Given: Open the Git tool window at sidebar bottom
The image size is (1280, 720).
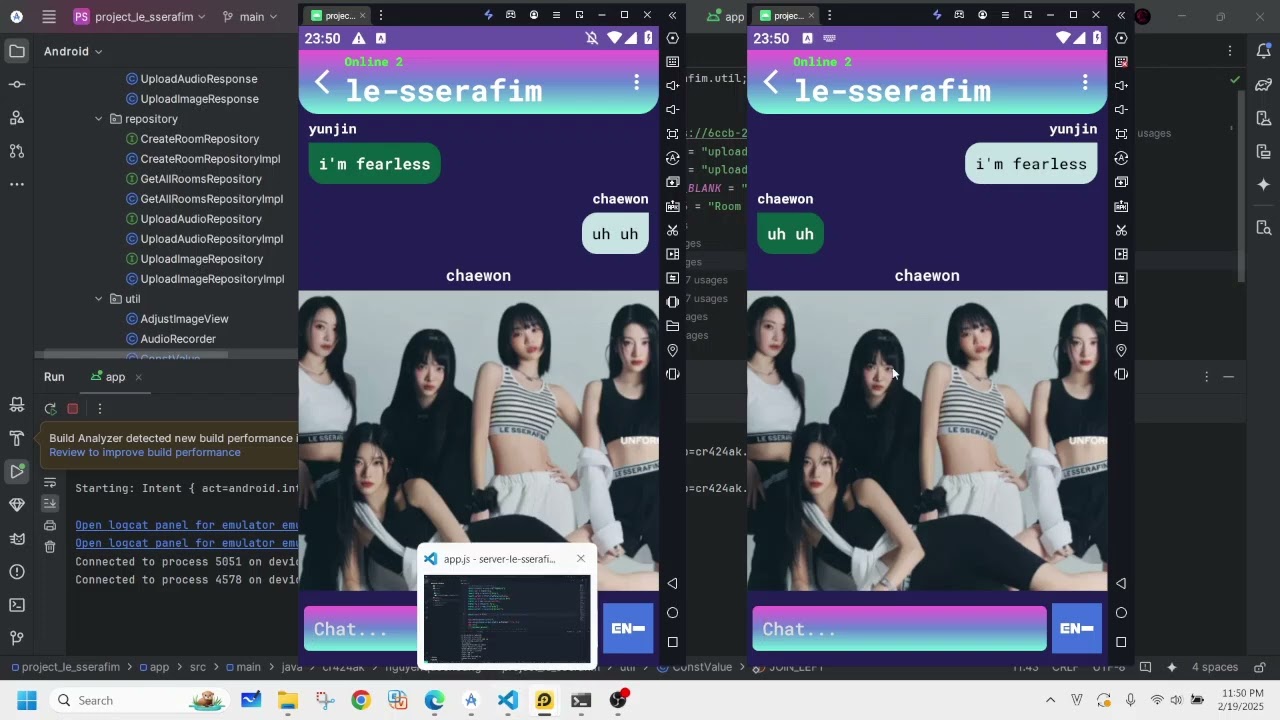Looking at the screenshot, I should point(17,638).
